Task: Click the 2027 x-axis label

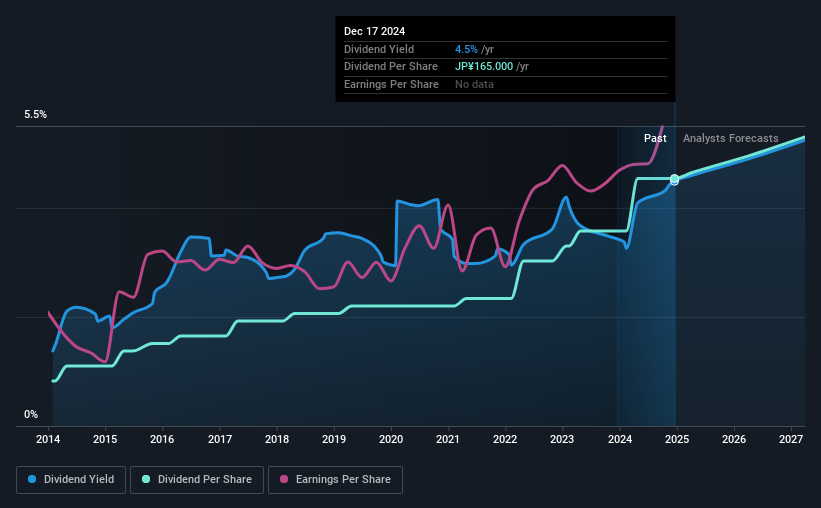Action: [x=791, y=439]
